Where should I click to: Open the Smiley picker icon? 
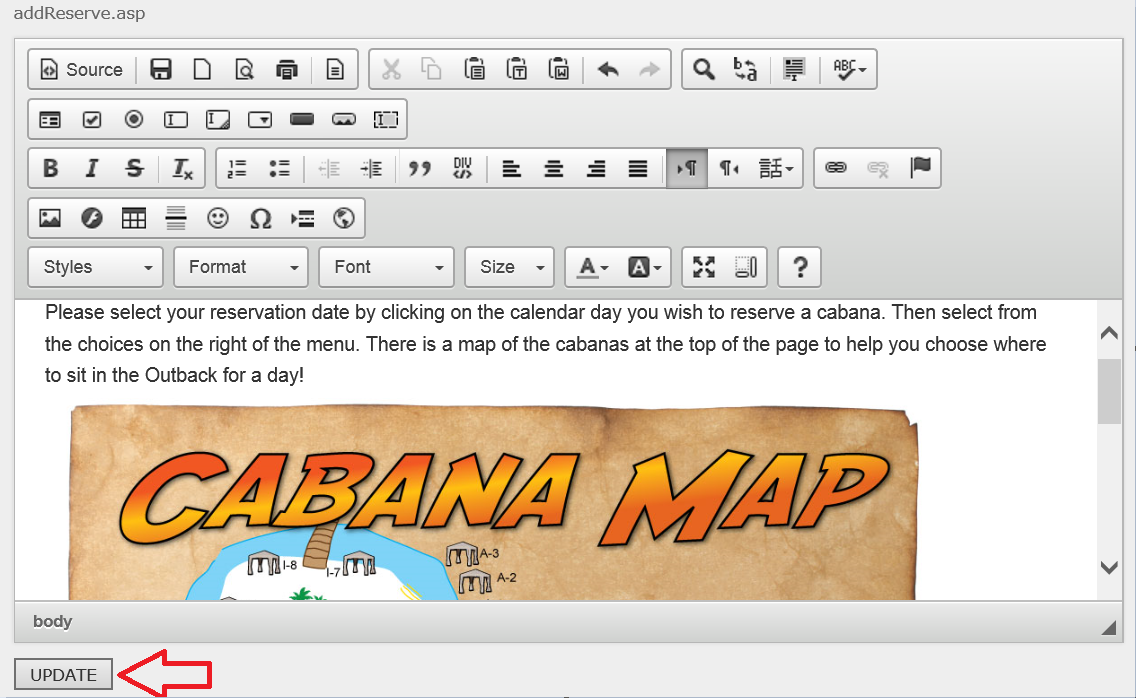click(x=218, y=218)
